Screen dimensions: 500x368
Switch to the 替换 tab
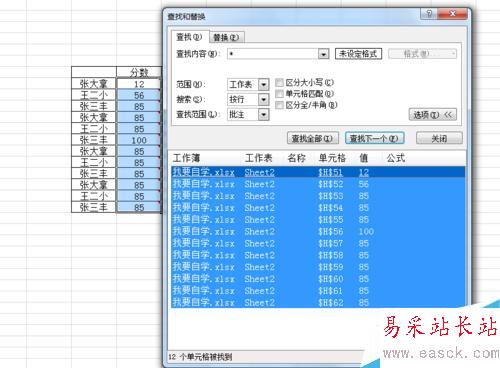[x=226, y=37]
